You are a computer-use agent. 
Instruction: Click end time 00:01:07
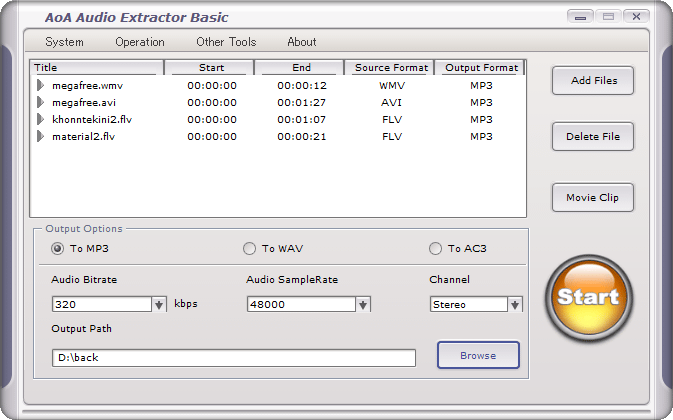point(302,120)
